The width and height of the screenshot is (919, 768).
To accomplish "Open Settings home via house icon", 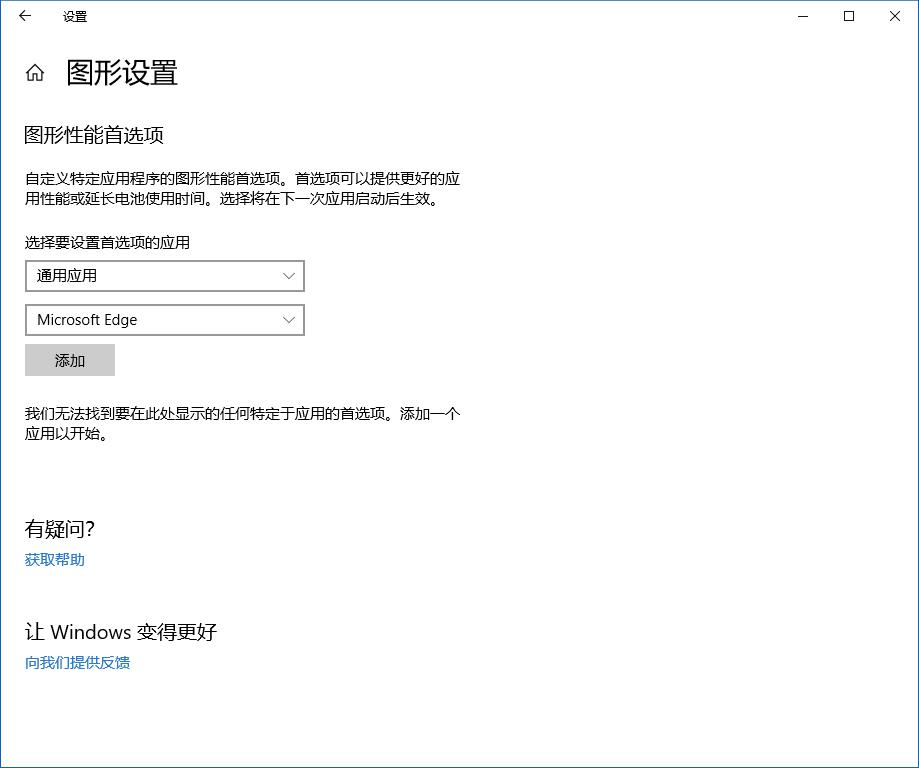I will coord(35,73).
